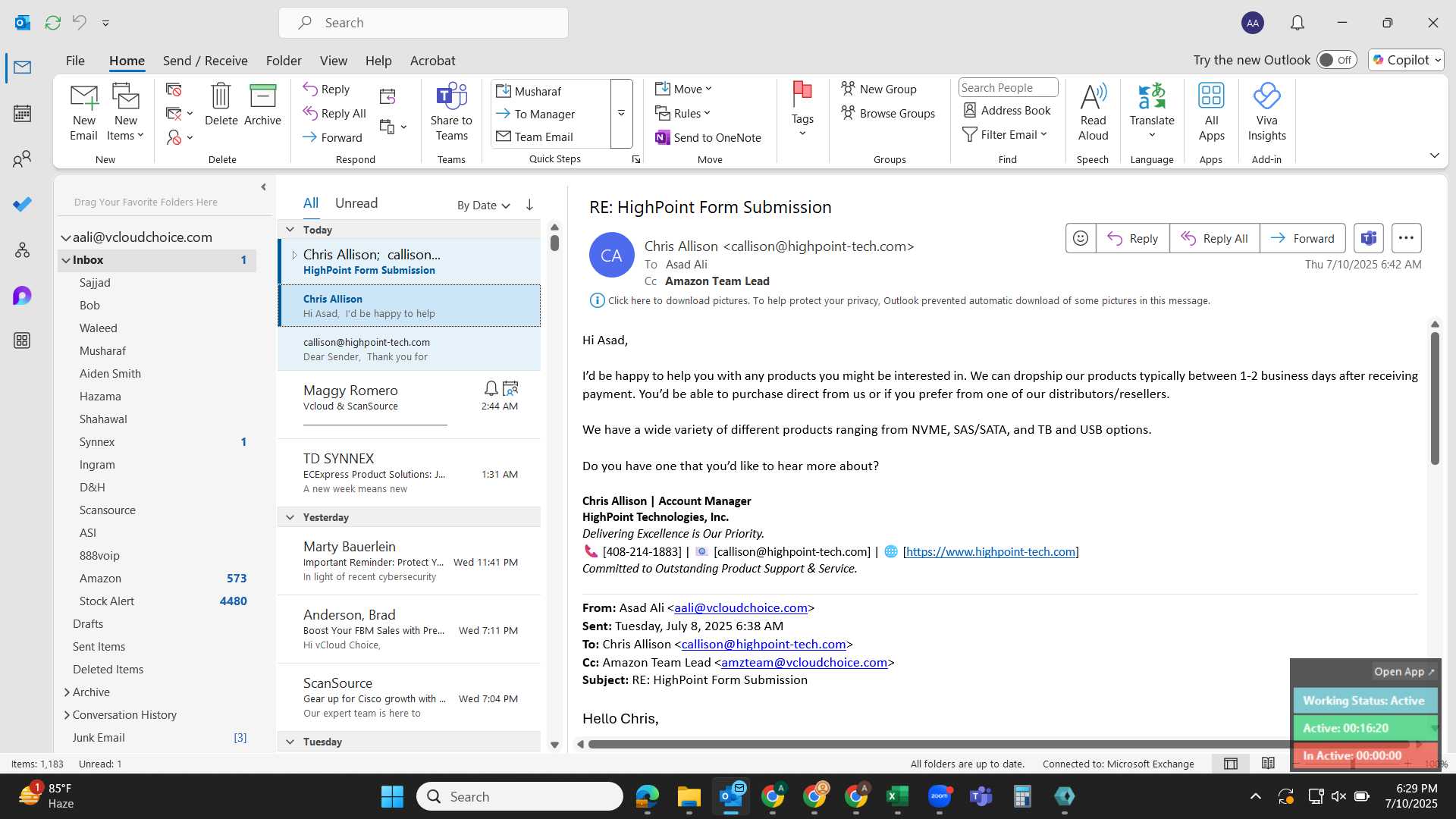1456x819 pixels.
Task: Open Calendar in the navigation bar
Action: [x=22, y=114]
